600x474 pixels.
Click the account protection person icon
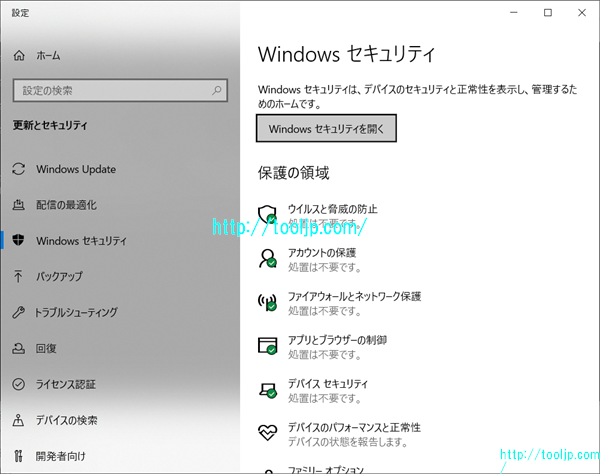click(x=267, y=258)
